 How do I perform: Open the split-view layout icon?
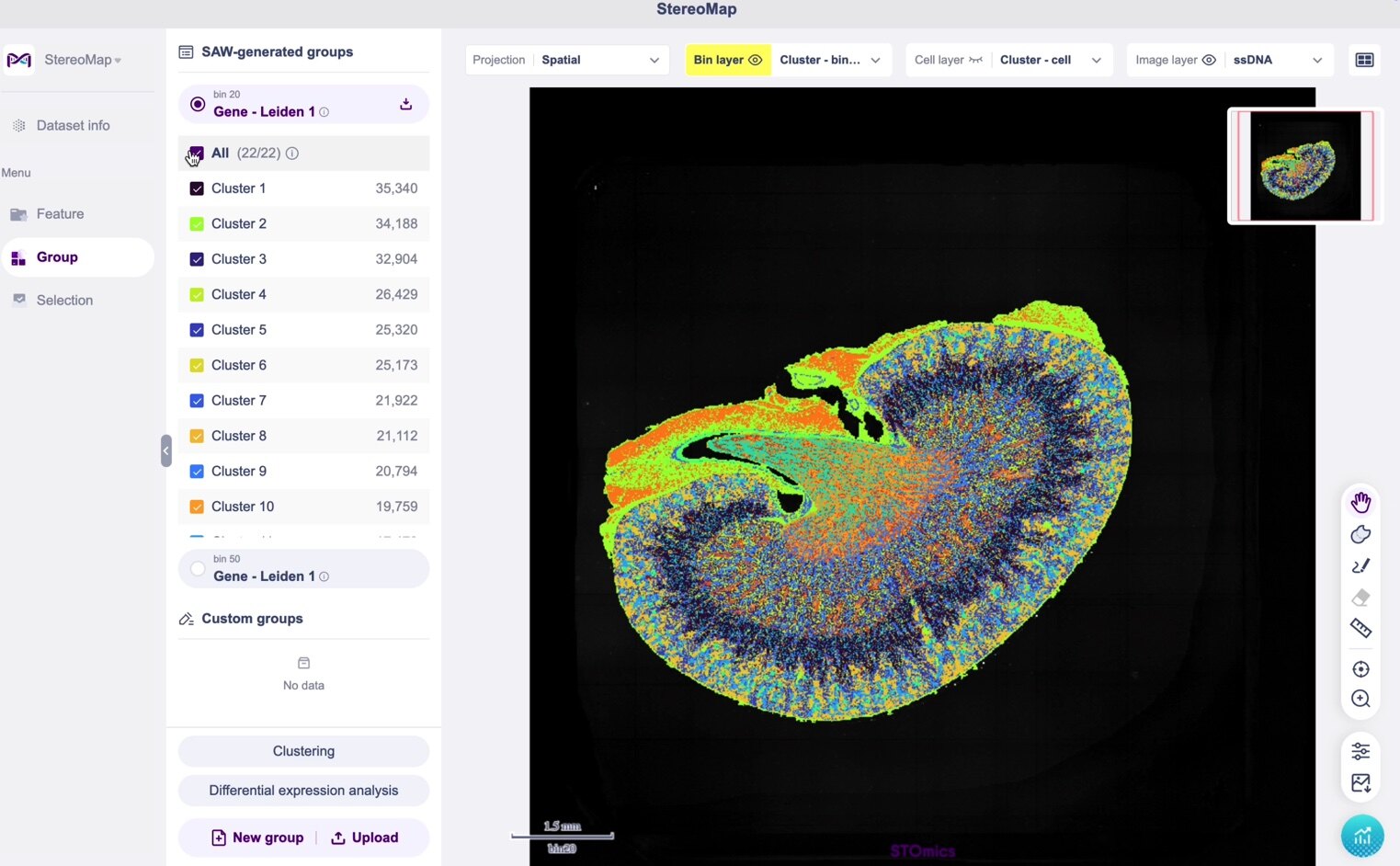(x=1364, y=60)
